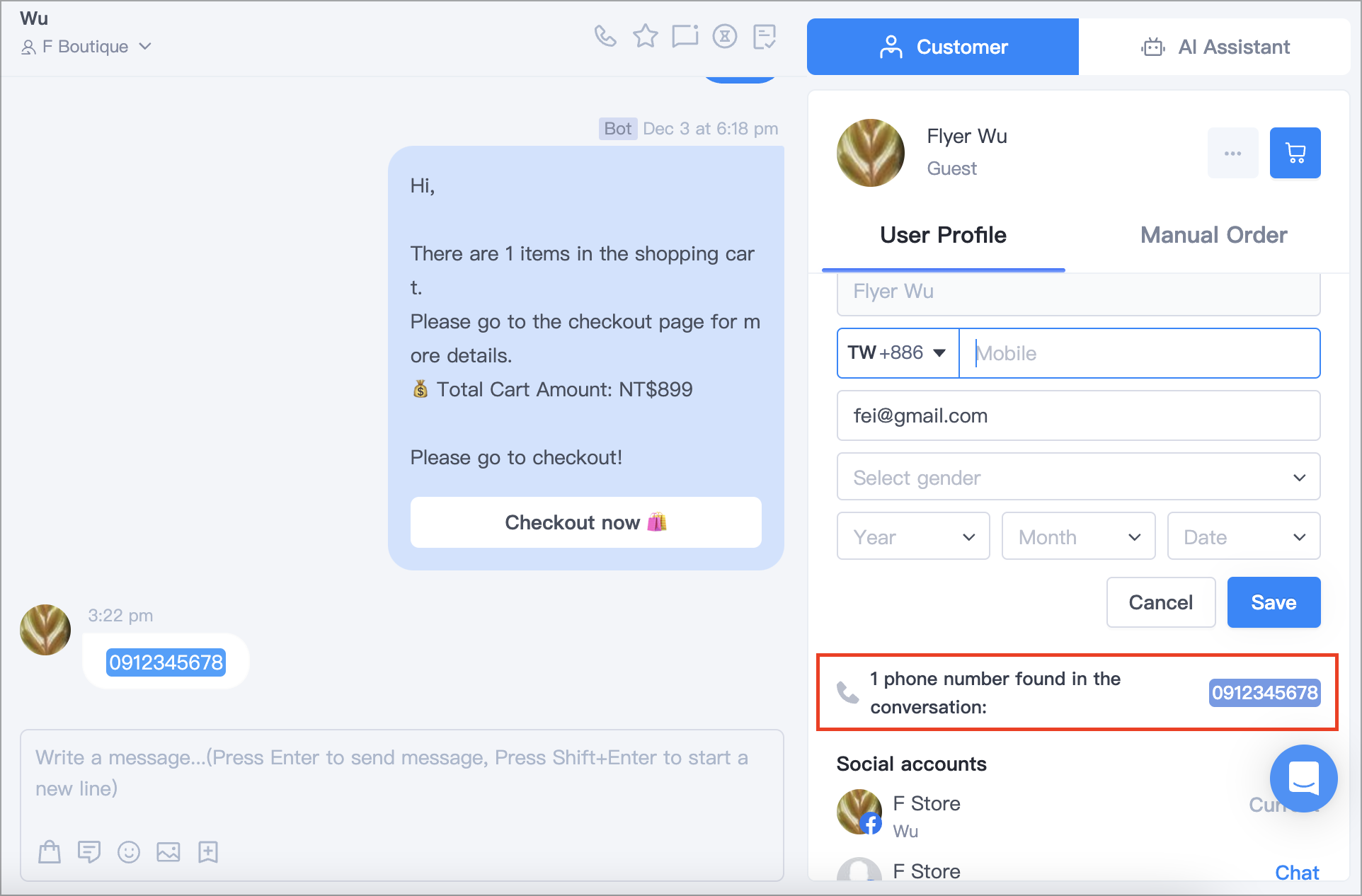Open the Year birthday dropdown
The width and height of the screenshot is (1362, 896).
(913, 536)
